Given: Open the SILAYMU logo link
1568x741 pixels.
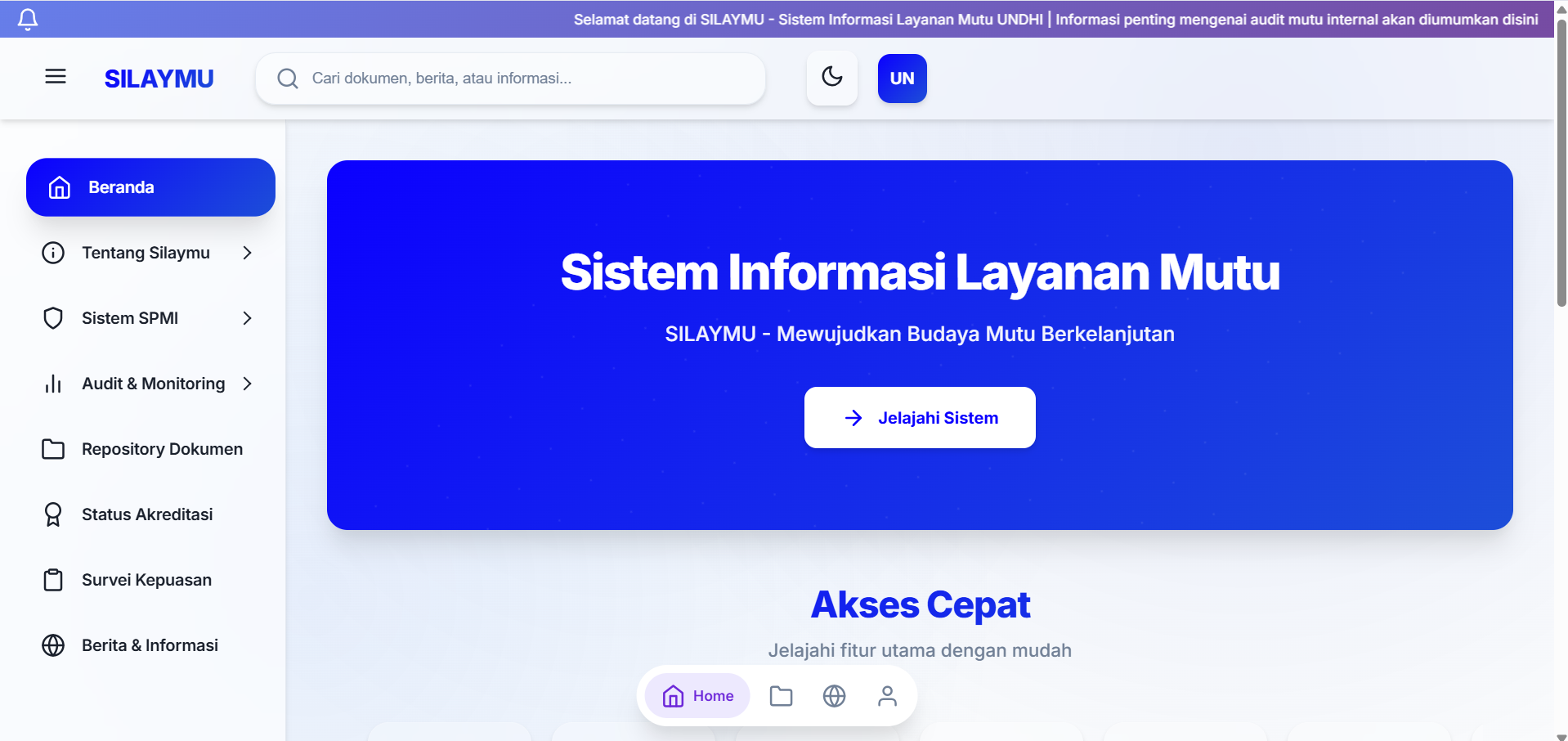Looking at the screenshot, I should pyautogui.click(x=159, y=78).
